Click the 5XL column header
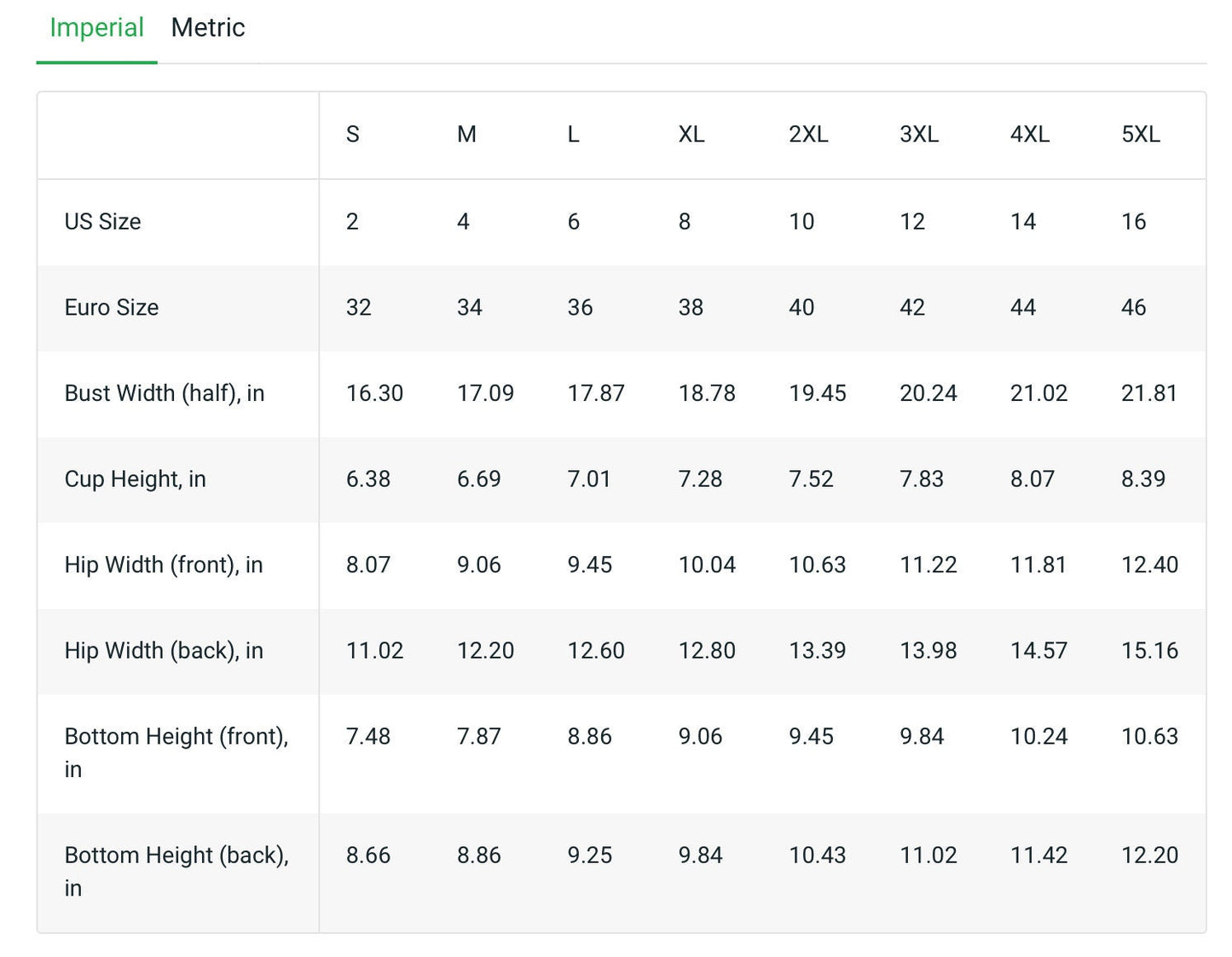Screen dimensions: 1232x957 click(x=1140, y=135)
